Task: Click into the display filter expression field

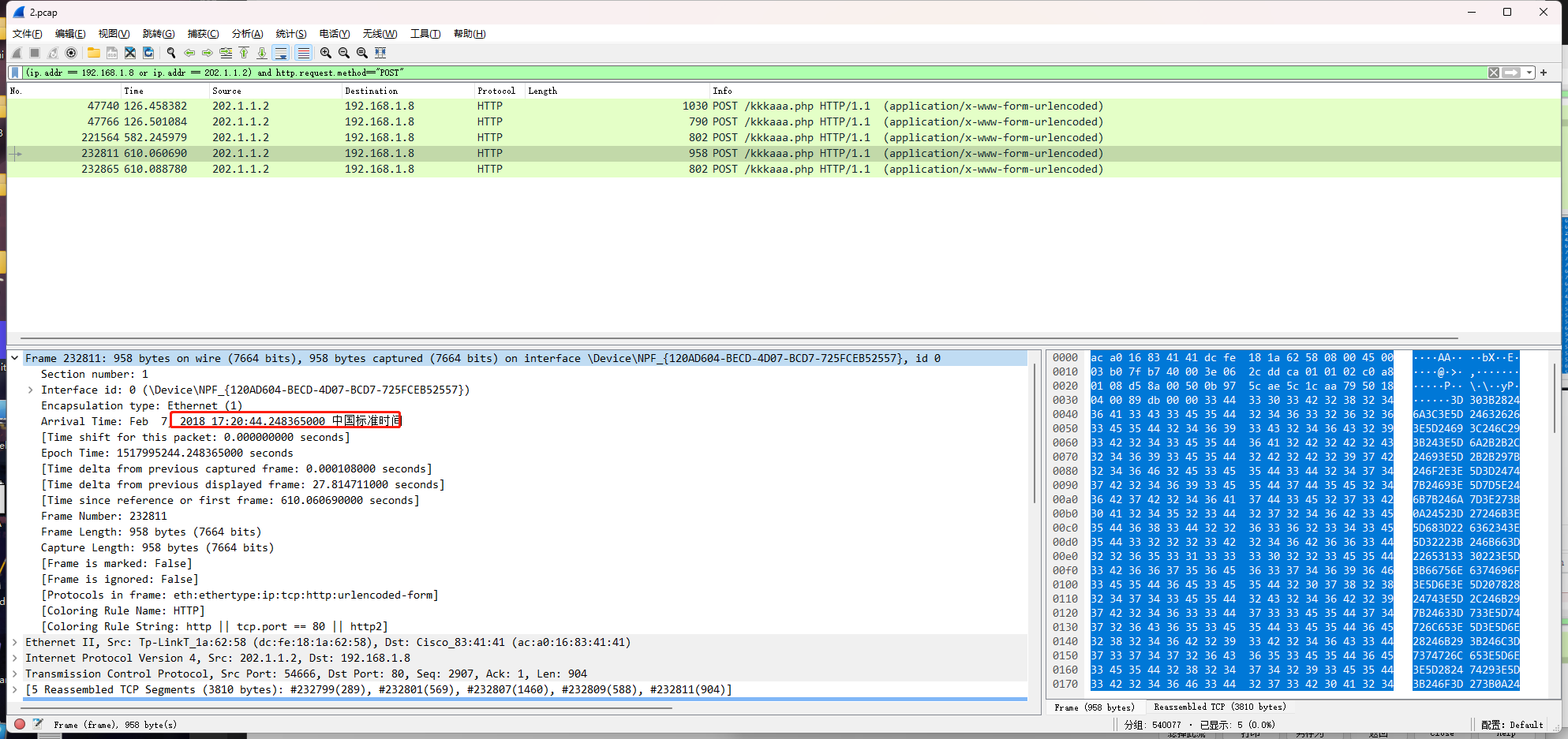Action: 754,73
